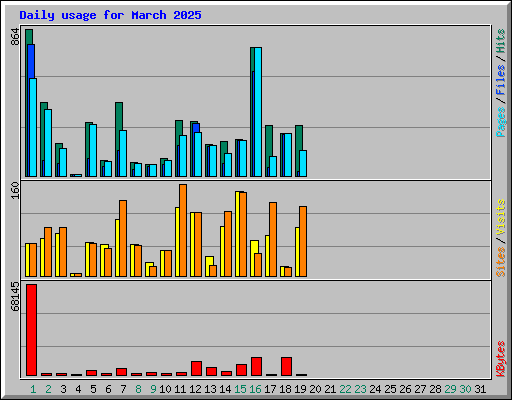Viewport: 512px width, 400px height.
Task: Click the day 29 axis label
Action: click(450, 389)
